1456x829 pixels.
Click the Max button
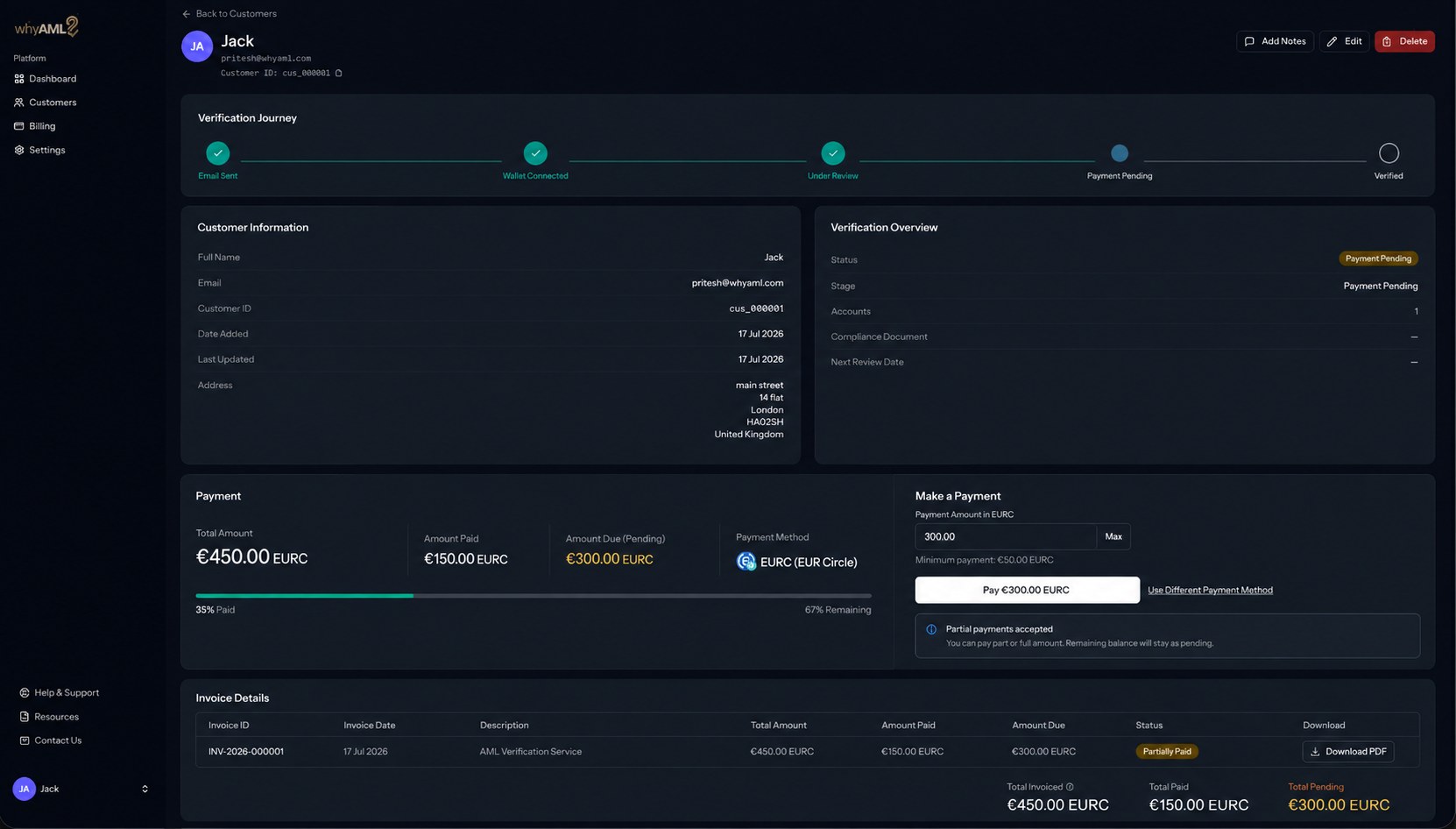1113,537
